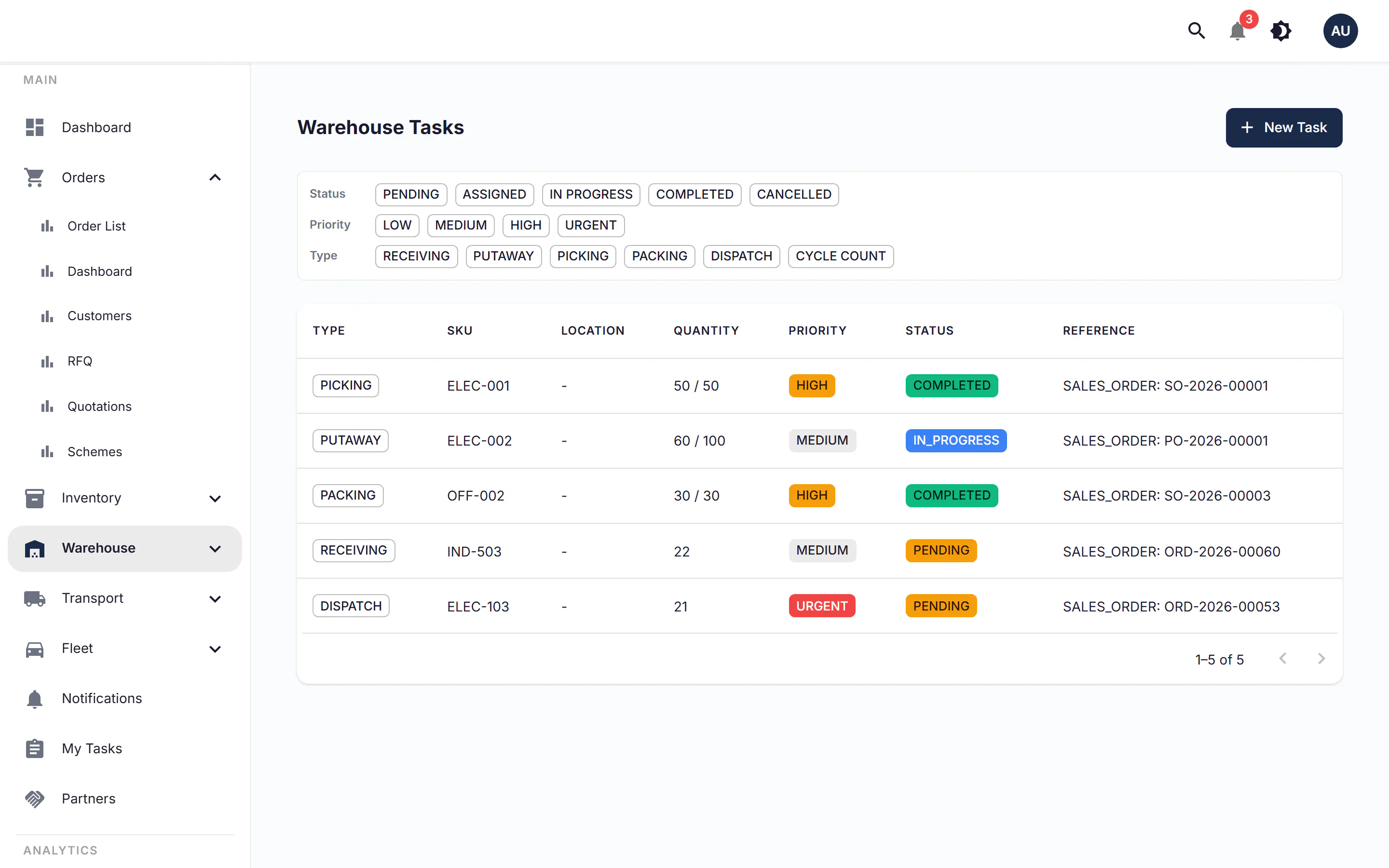Expand the Warehouse menu chevron
The image size is (1389, 868).
[x=215, y=549]
